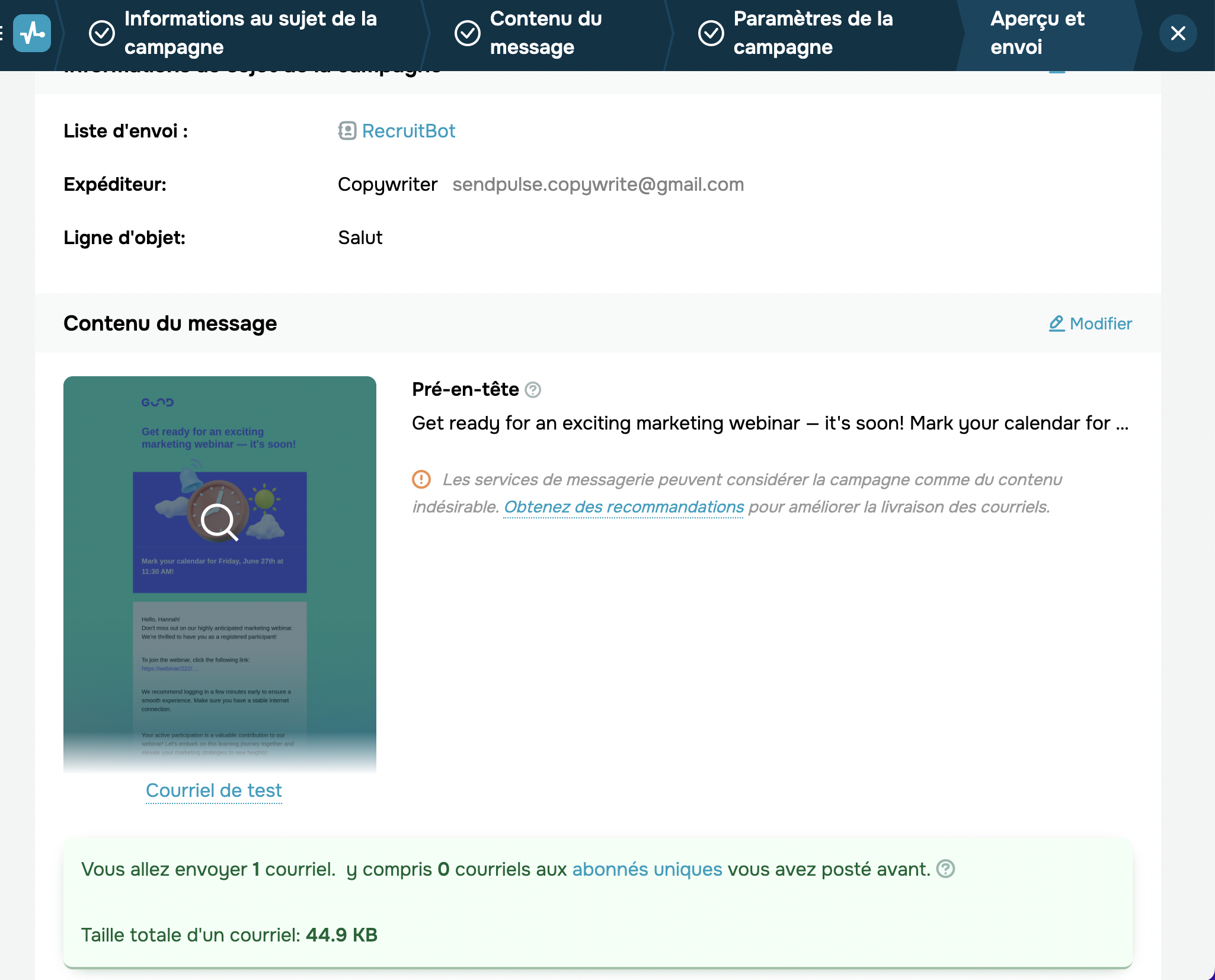Screen dimensions: 1215x980
Task: Click the SendPulse logo icon
Action: pyautogui.click(x=32, y=33)
